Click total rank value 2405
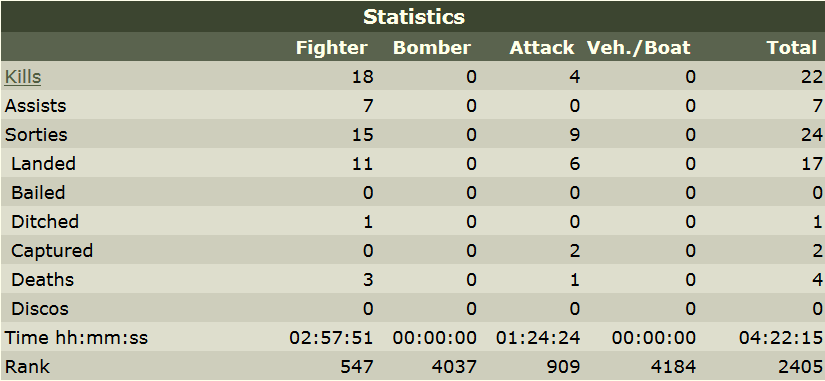The image size is (825, 381). tap(801, 366)
